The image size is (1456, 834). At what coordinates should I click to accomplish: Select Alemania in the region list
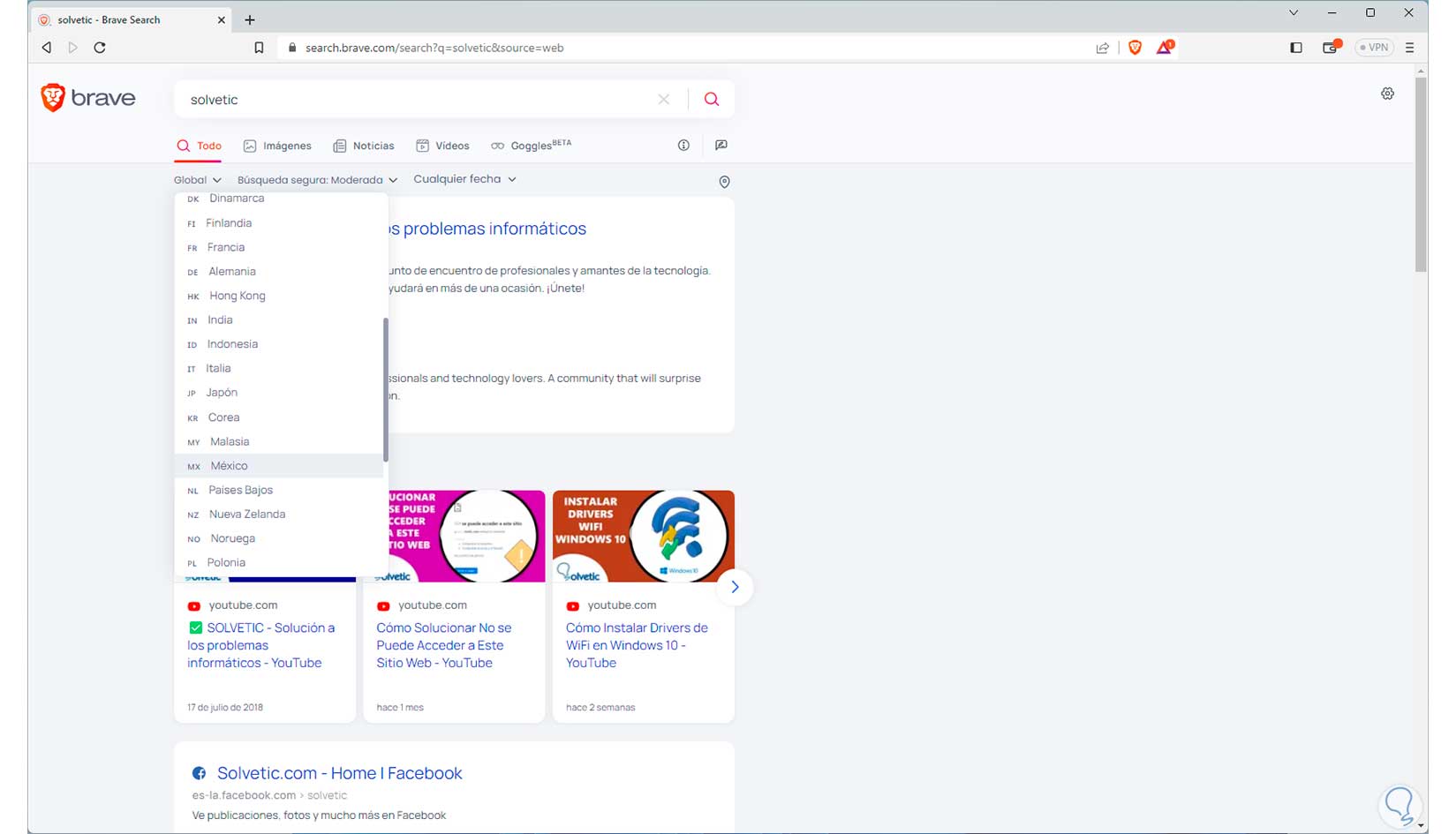[281, 272]
